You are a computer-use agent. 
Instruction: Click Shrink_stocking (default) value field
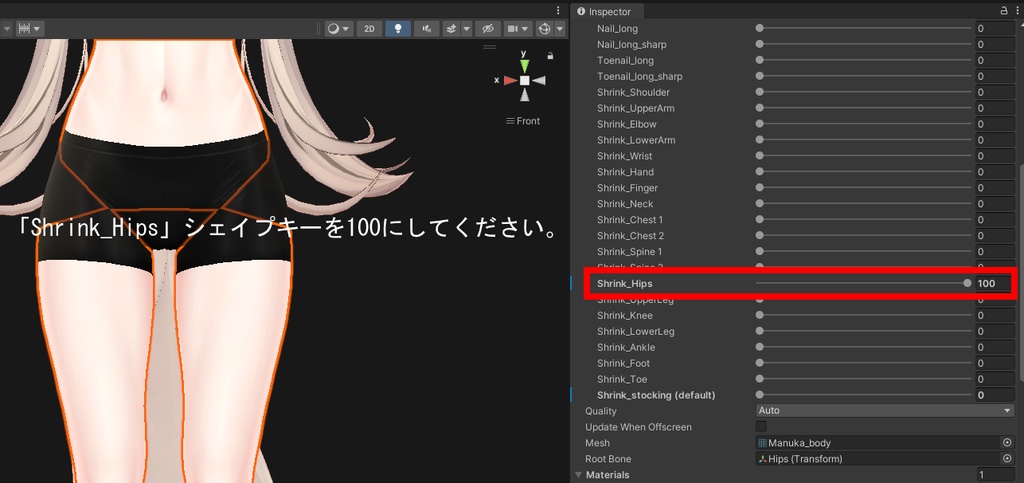coord(995,395)
